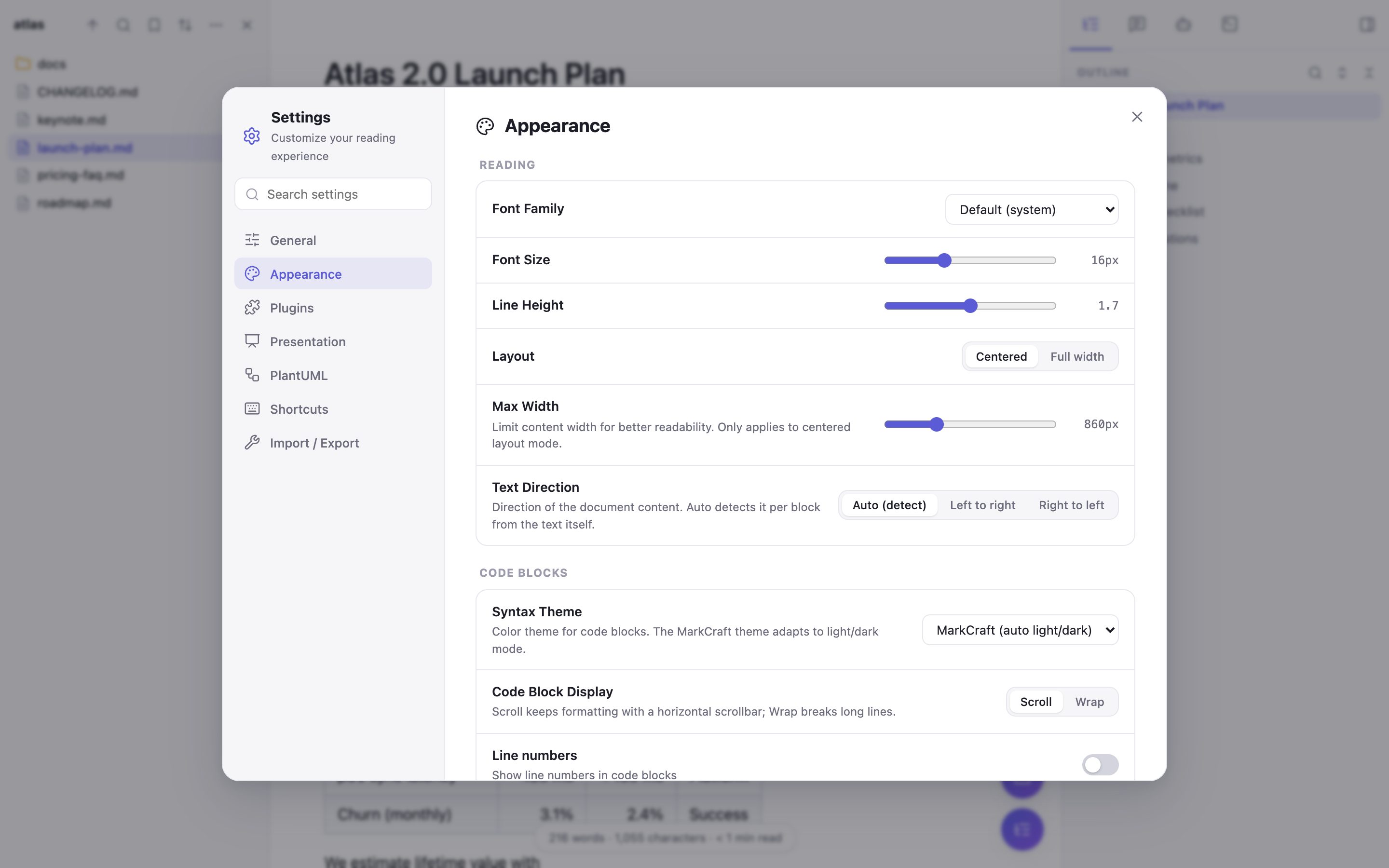
Task: Switch code block display to Wrap
Action: point(1089,702)
